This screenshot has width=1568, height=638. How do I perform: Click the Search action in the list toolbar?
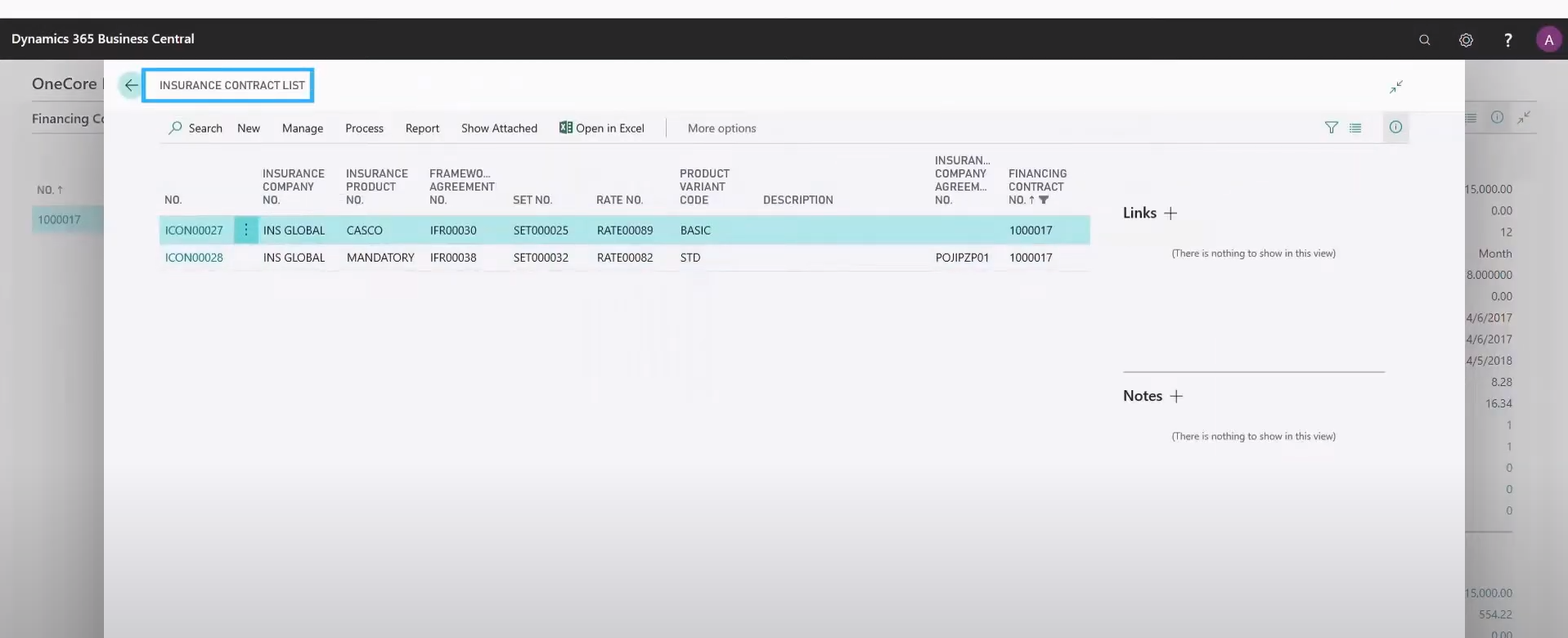click(195, 128)
